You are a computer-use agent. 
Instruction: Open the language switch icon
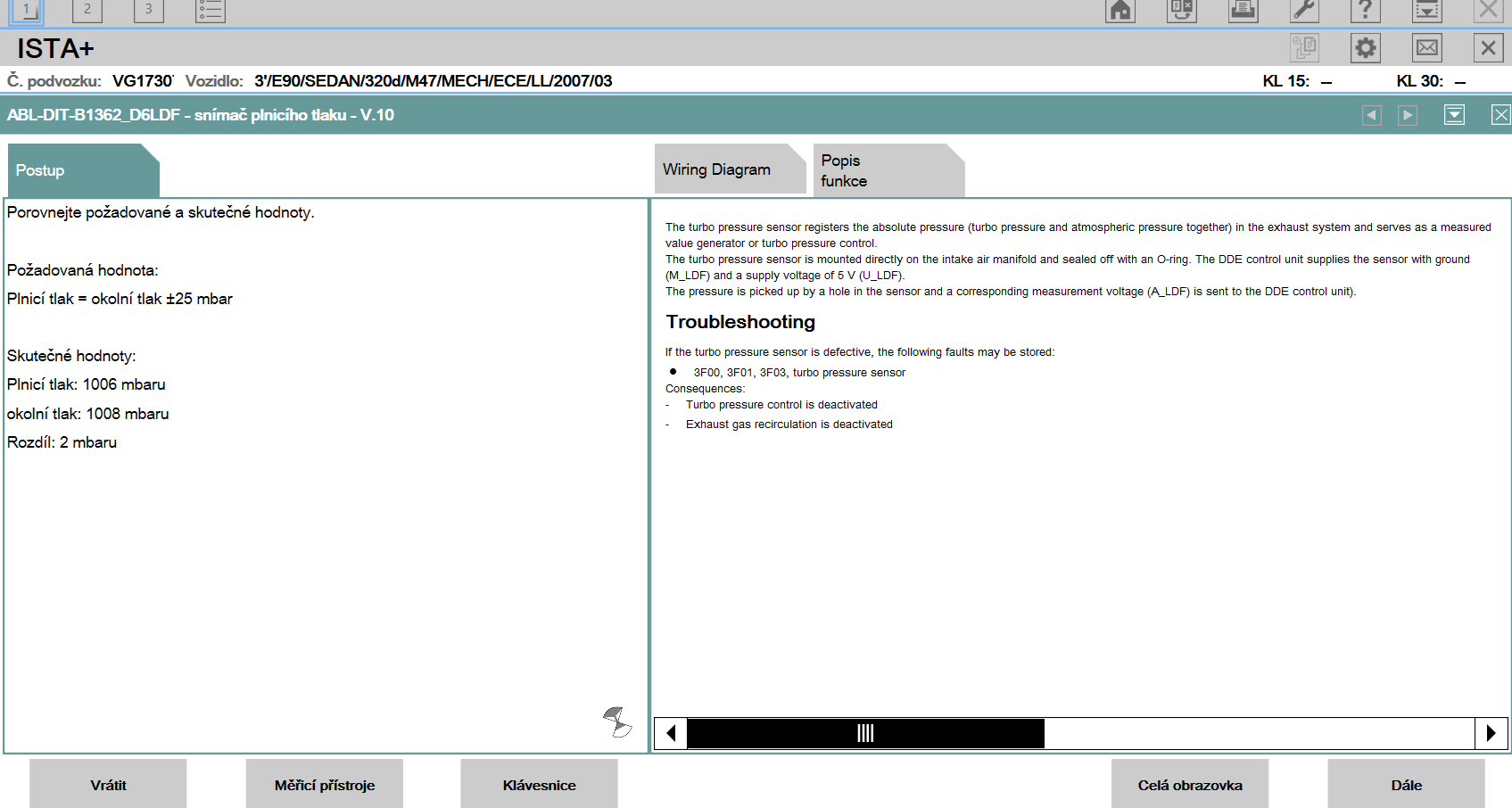pos(1182,10)
